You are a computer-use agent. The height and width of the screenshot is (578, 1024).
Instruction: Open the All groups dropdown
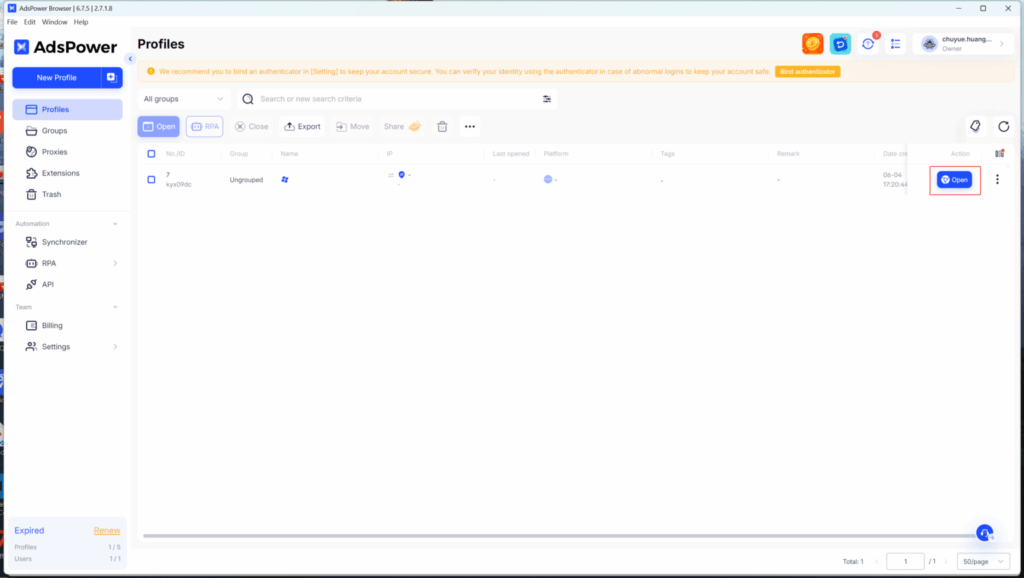(184, 99)
